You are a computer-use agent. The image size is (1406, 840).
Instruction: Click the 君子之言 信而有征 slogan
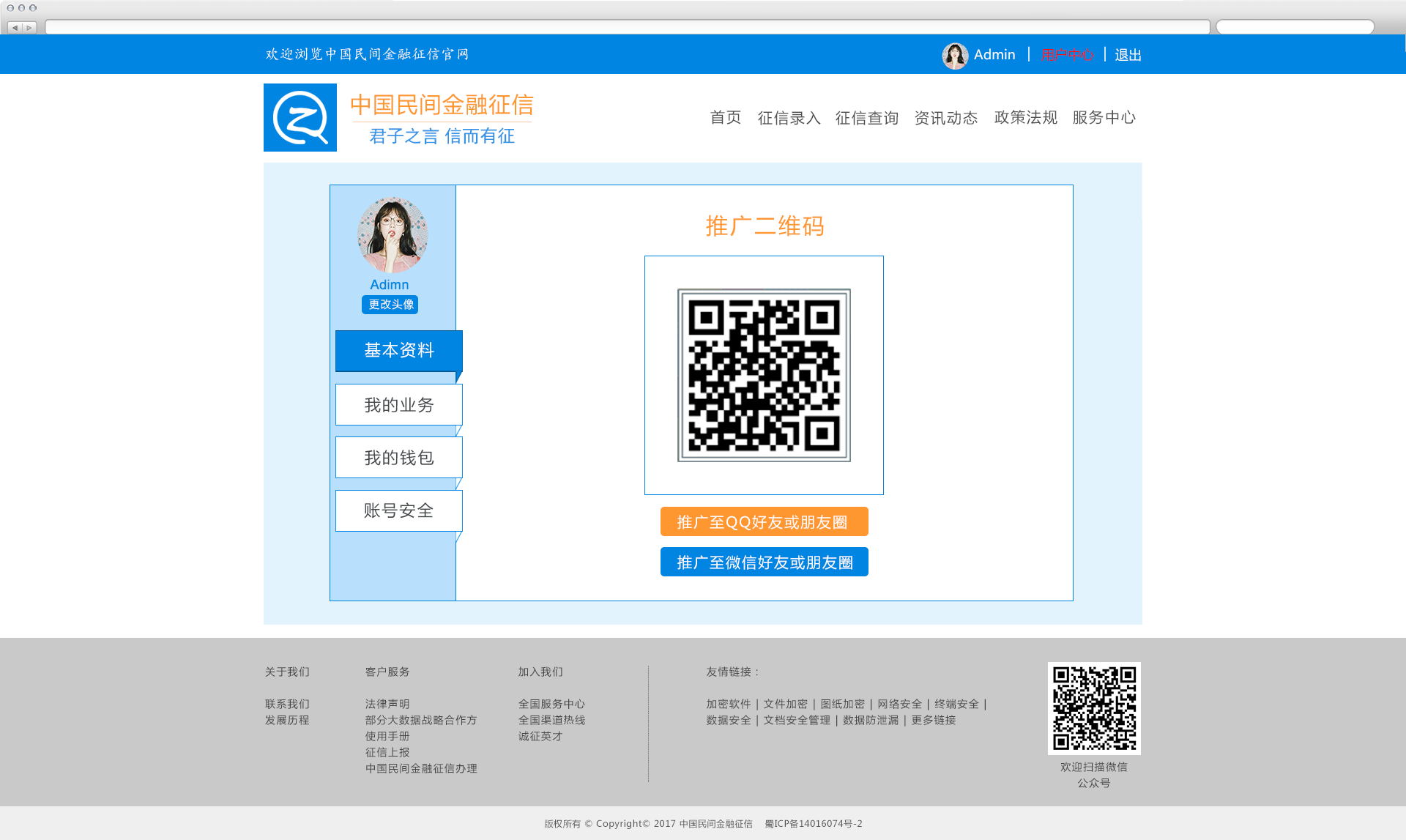442,136
